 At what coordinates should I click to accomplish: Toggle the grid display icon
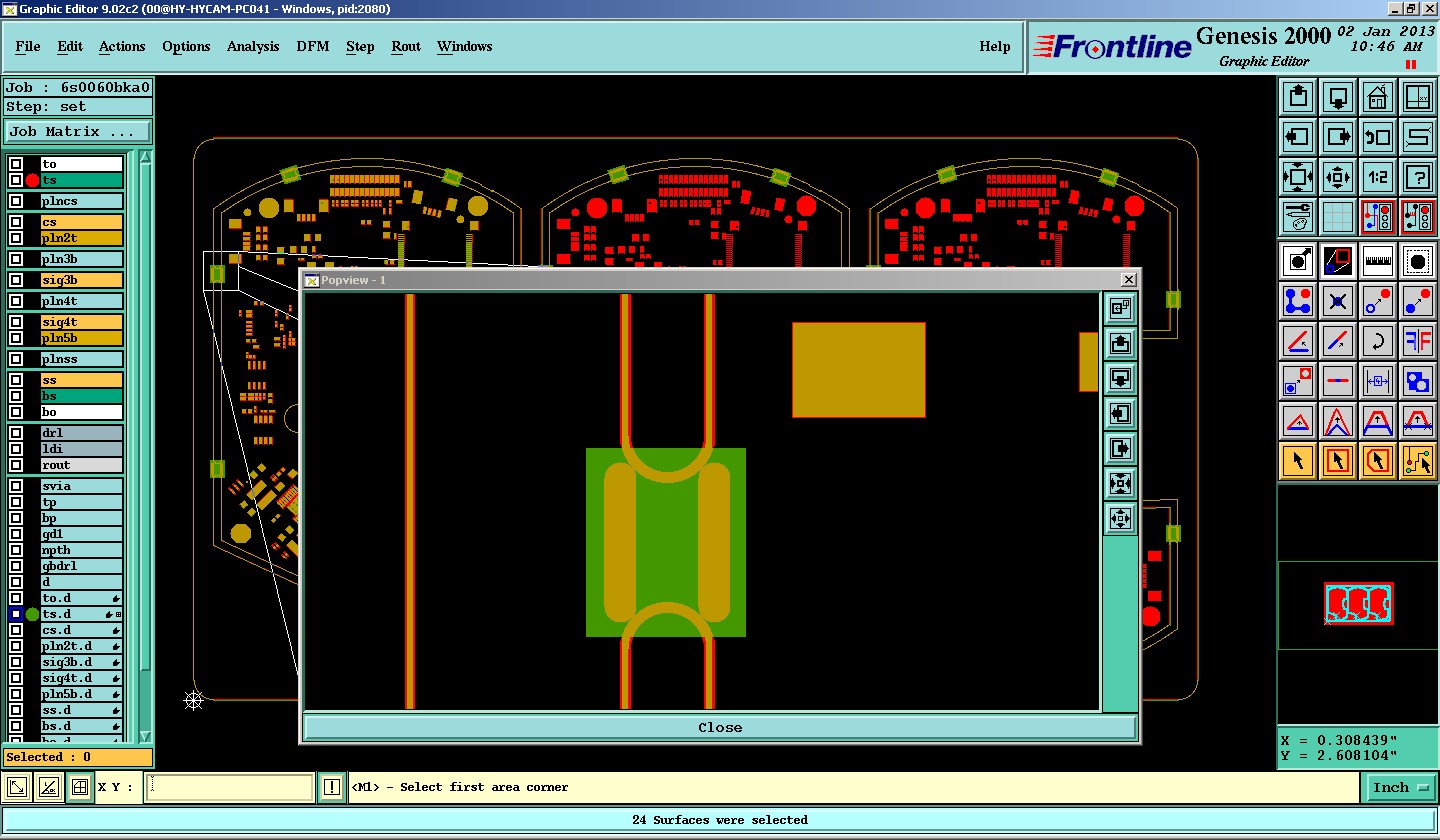[x=1337, y=216]
